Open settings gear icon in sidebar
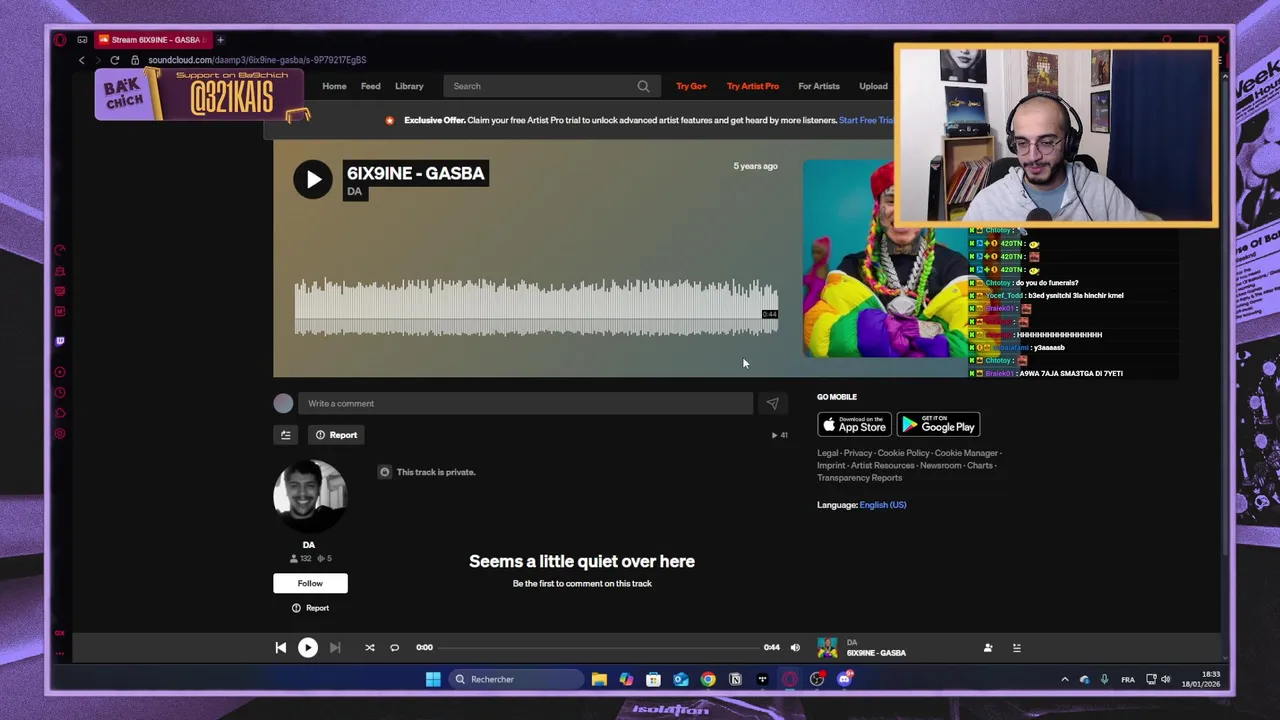This screenshot has width=1280, height=720. 60,434
